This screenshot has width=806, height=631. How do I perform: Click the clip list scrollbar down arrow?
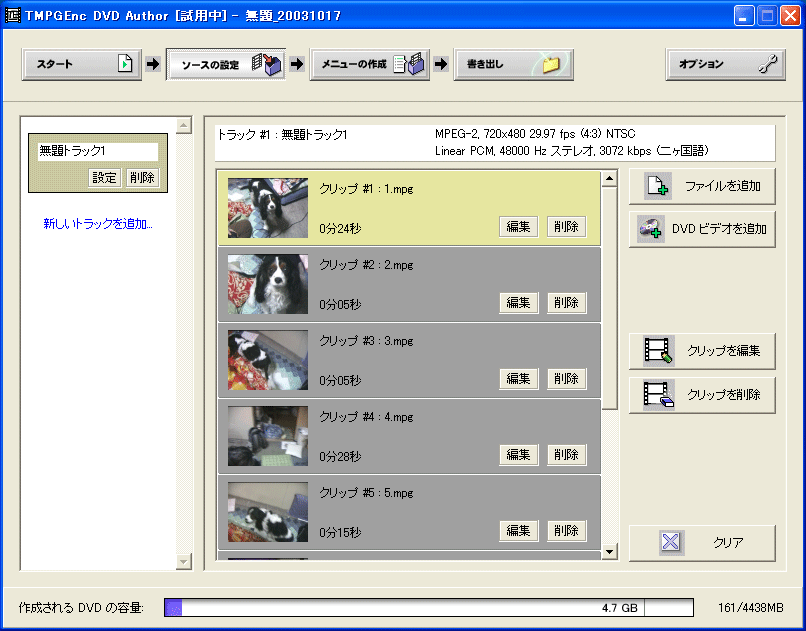pos(608,550)
